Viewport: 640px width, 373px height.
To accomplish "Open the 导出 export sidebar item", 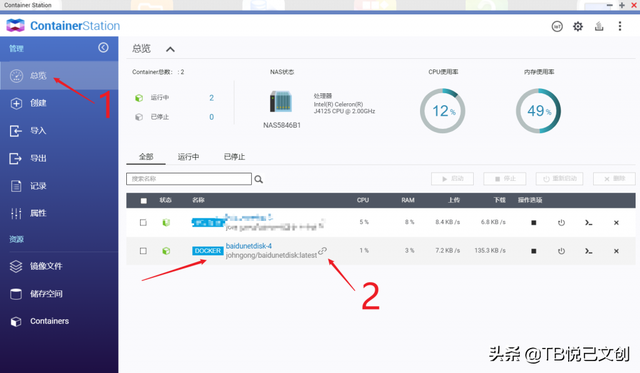I will coord(59,158).
